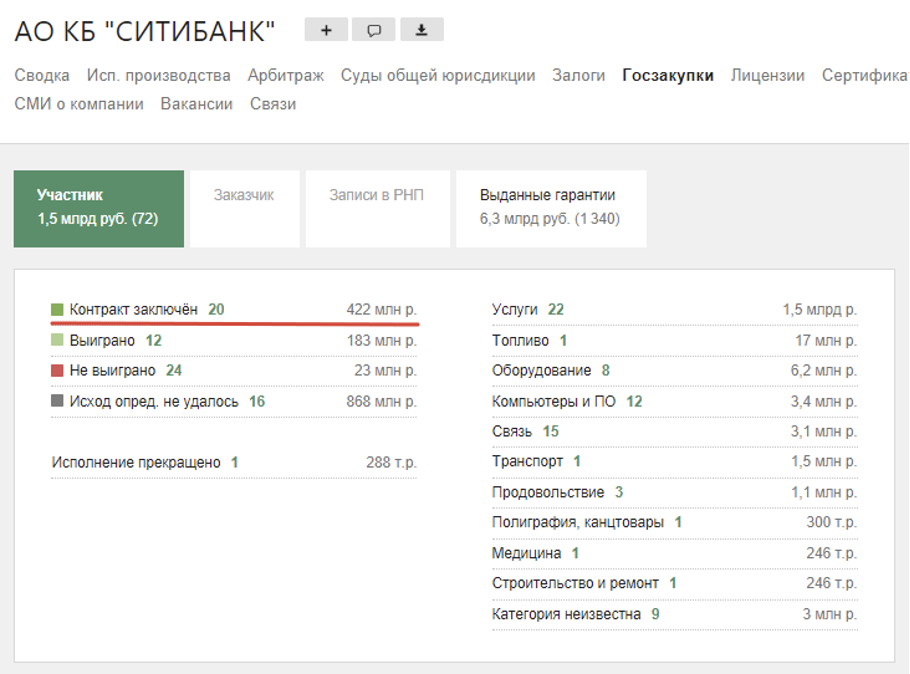
Task: Click the Услуги category link
Action: point(516,309)
